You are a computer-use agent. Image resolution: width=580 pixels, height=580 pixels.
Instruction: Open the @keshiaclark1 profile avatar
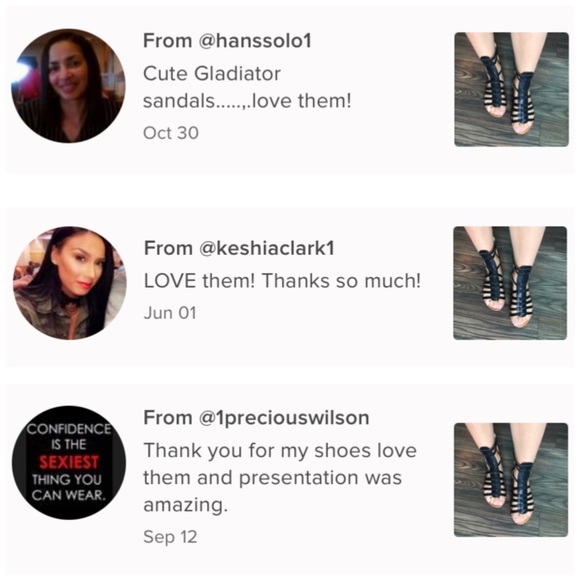(70, 283)
